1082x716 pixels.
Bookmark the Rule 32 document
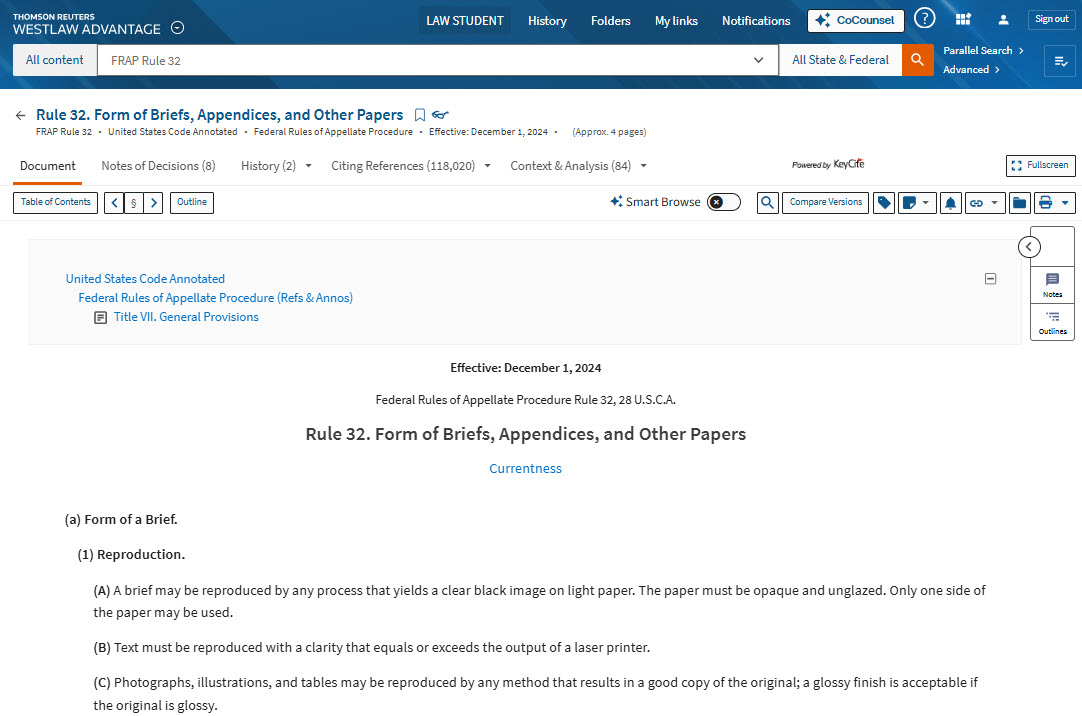tap(420, 115)
